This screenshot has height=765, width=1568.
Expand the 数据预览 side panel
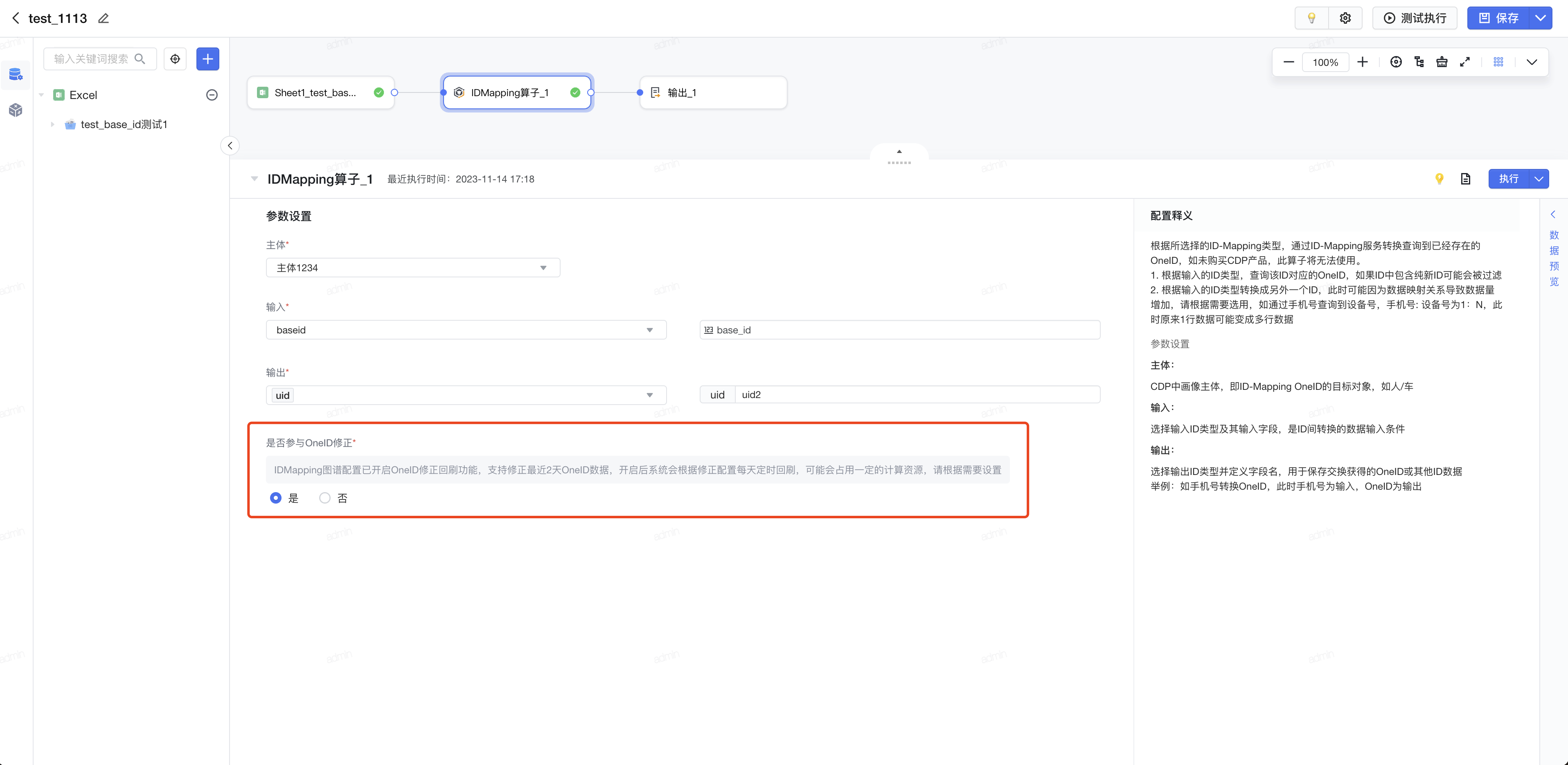[1554, 258]
